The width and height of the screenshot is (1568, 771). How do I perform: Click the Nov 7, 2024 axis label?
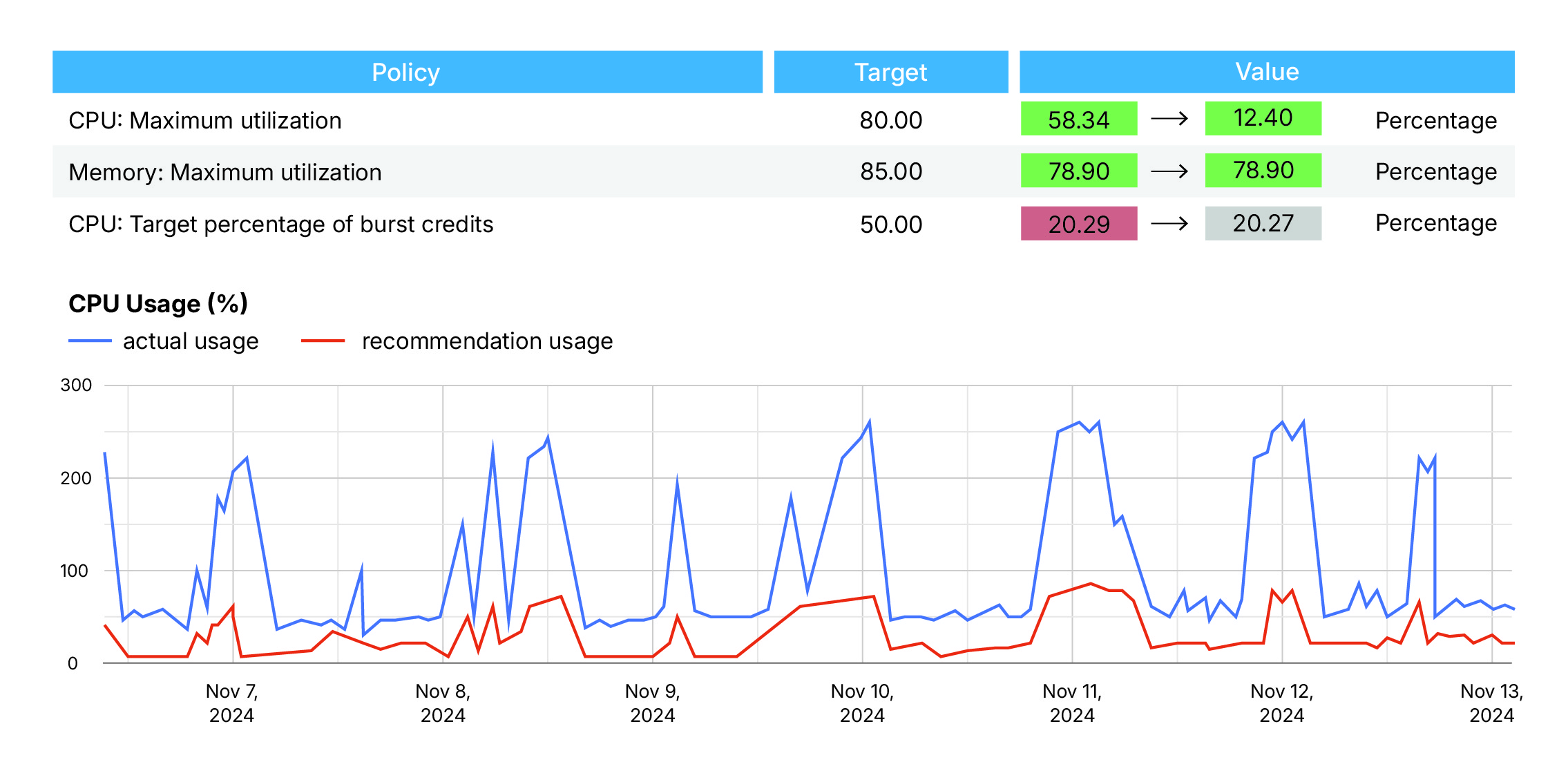pyautogui.click(x=232, y=703)
